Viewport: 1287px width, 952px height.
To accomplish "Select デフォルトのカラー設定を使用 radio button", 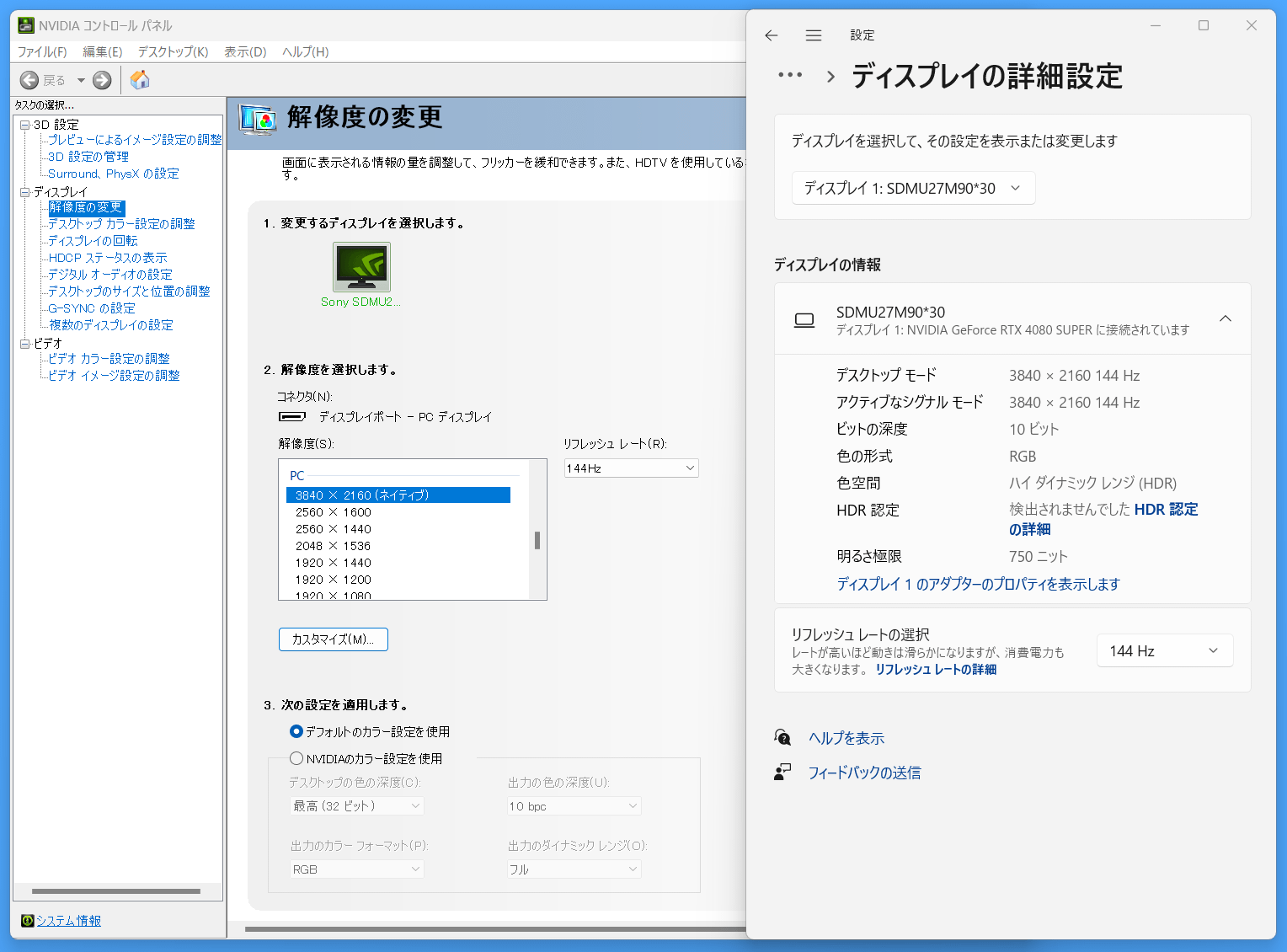I will coord(296,731).
